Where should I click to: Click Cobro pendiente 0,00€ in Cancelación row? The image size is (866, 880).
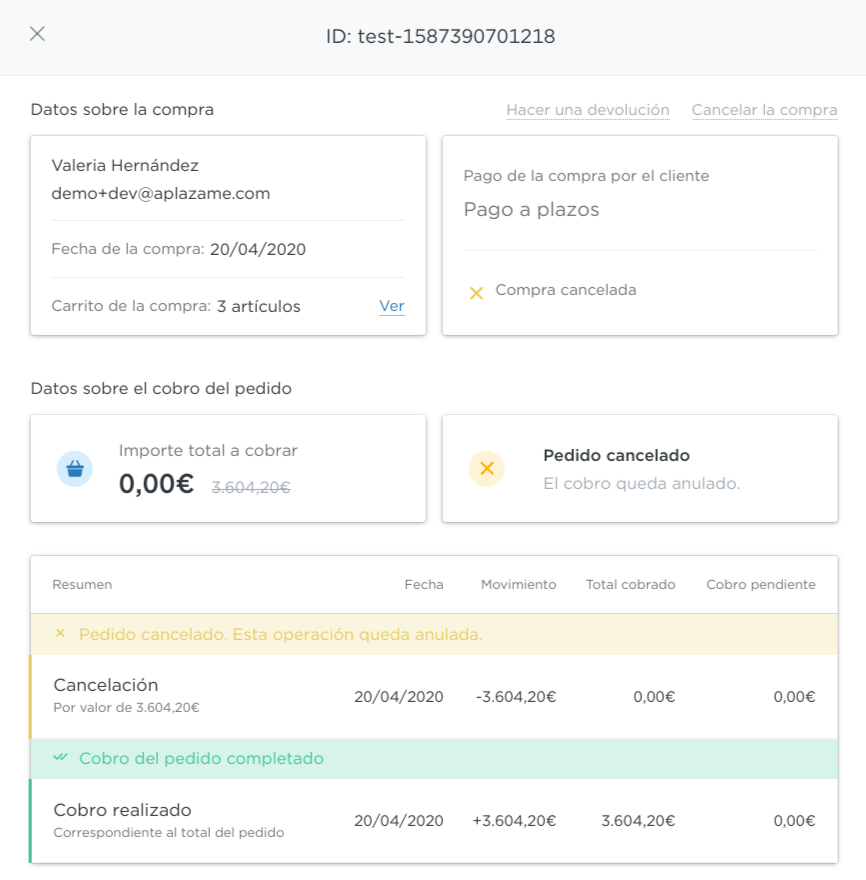click(x=794, y=697)
